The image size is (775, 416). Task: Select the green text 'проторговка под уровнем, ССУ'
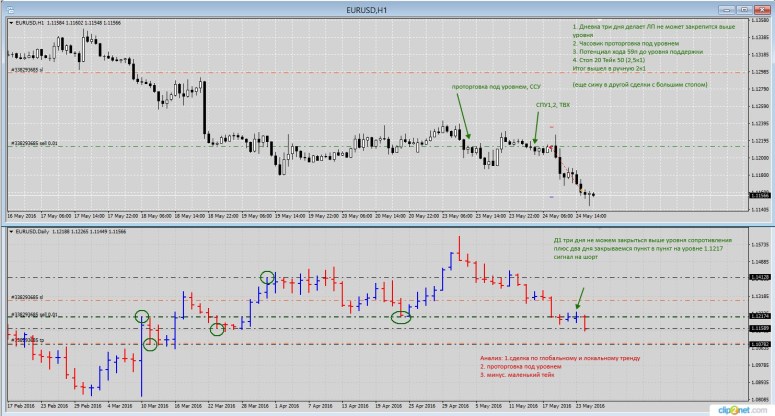(496, 86)
